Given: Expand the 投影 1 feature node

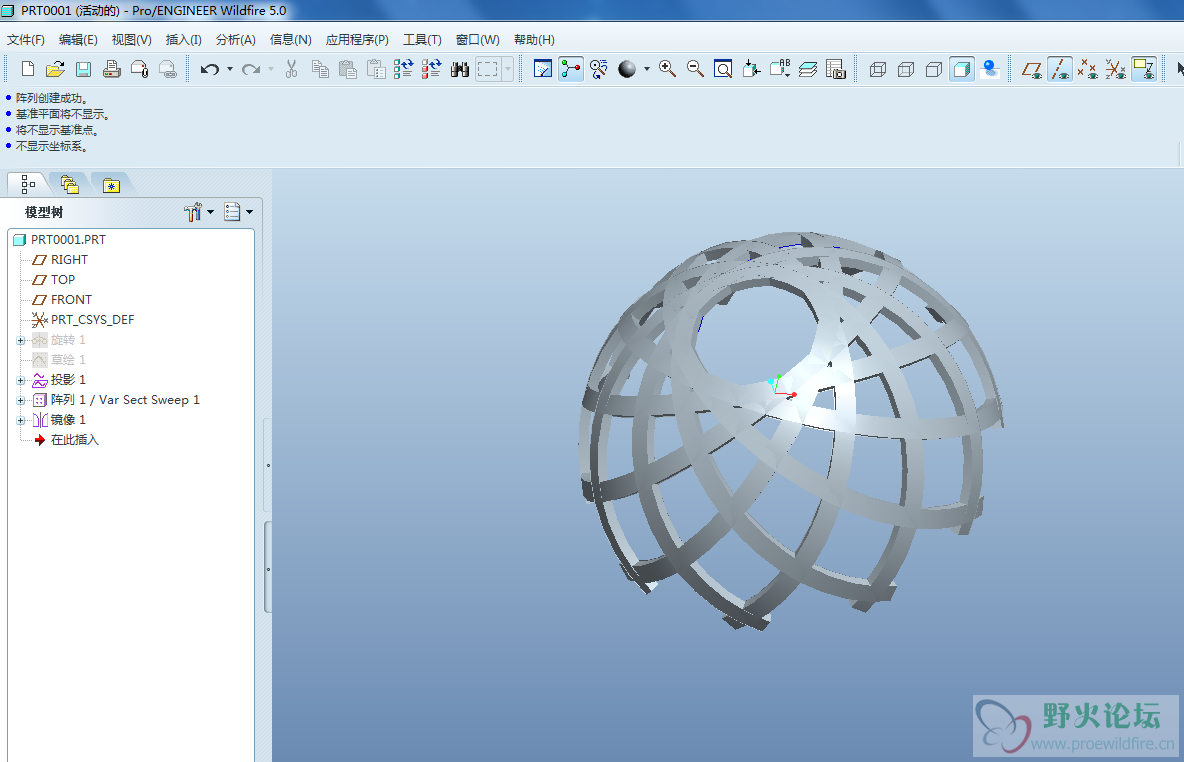Looking at the screenshot, I should [x=21, y=380].
